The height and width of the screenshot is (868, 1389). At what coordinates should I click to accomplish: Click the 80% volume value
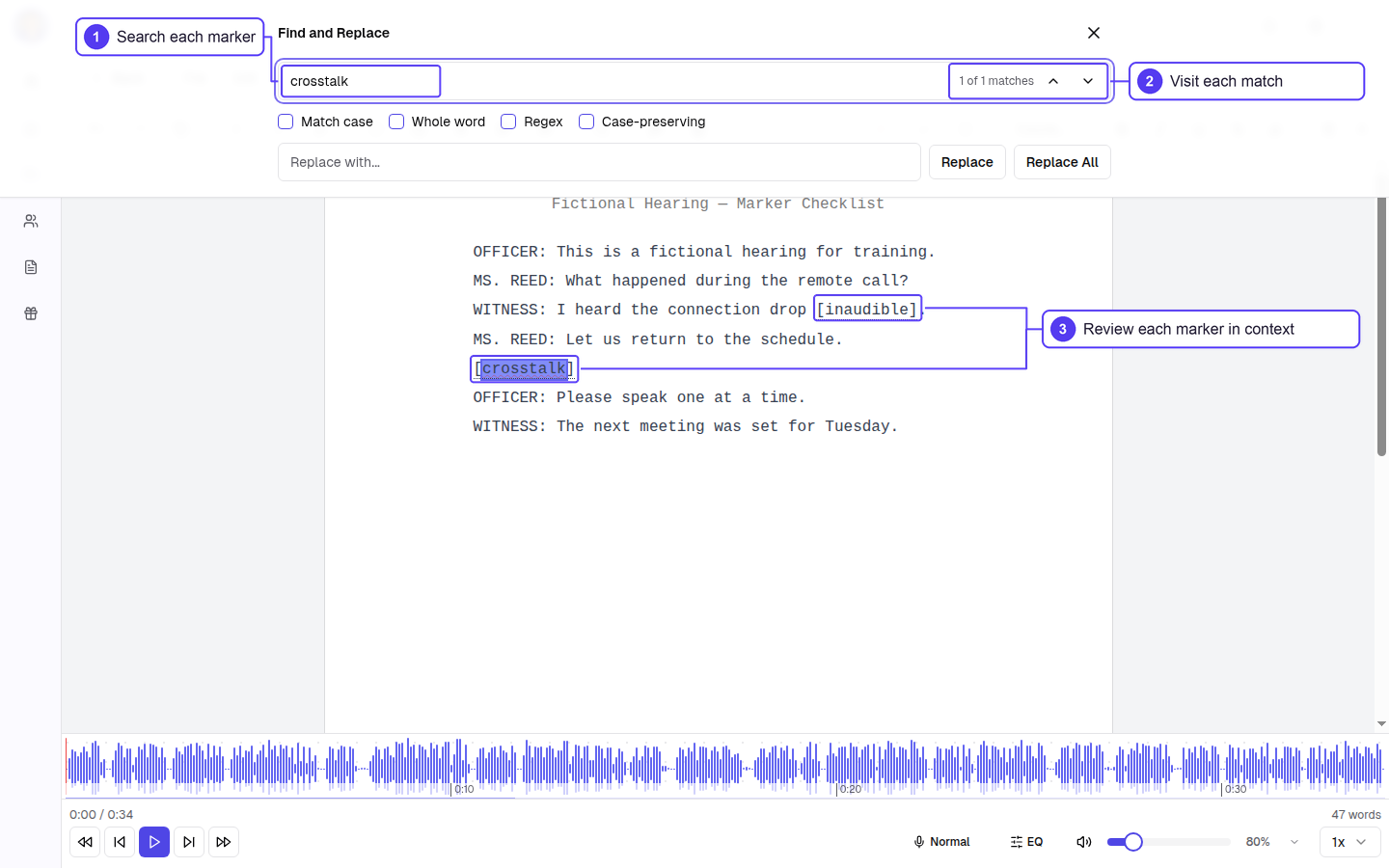coord(1258,842)
